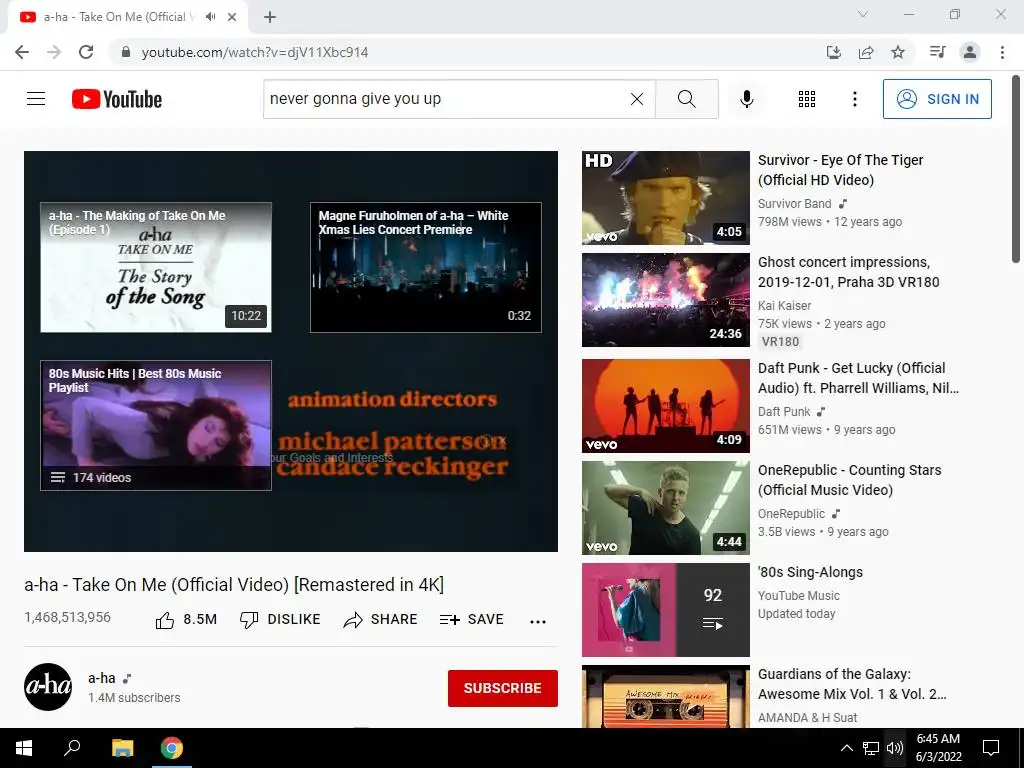Click the SIGN IN button
The height and width of the screenshot is (768, 1024).
coord(937,99)
